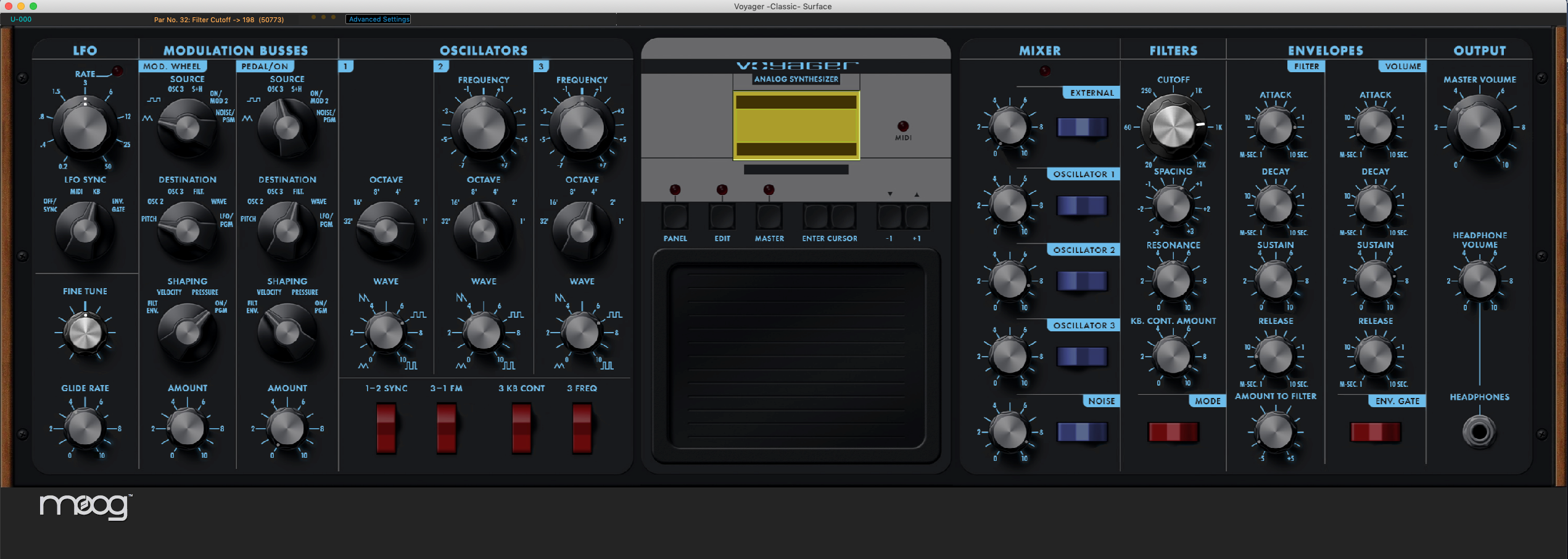Toggle the OSCILLATOR 3 mixer switch
Image resolution: width=1568 pixels, height=559 pixels.
pos(1083,357)
